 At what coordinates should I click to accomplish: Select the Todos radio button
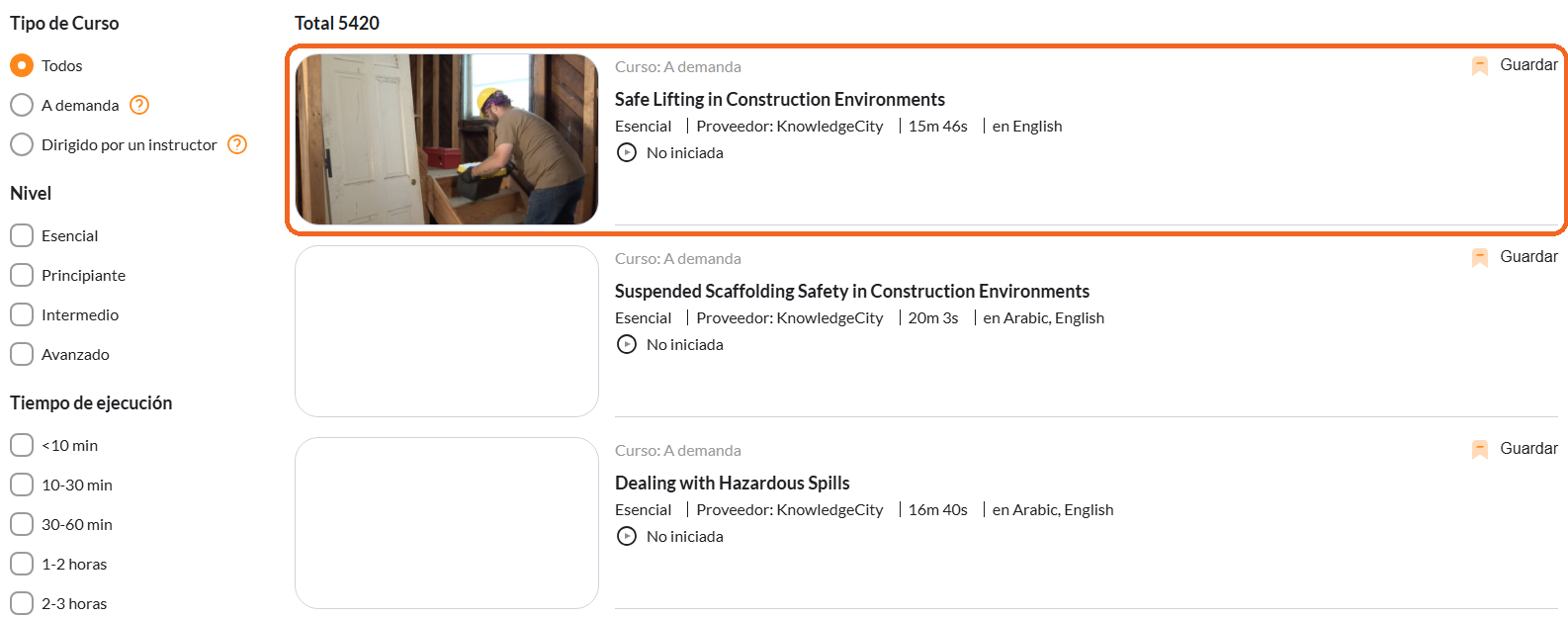point(22,65)
